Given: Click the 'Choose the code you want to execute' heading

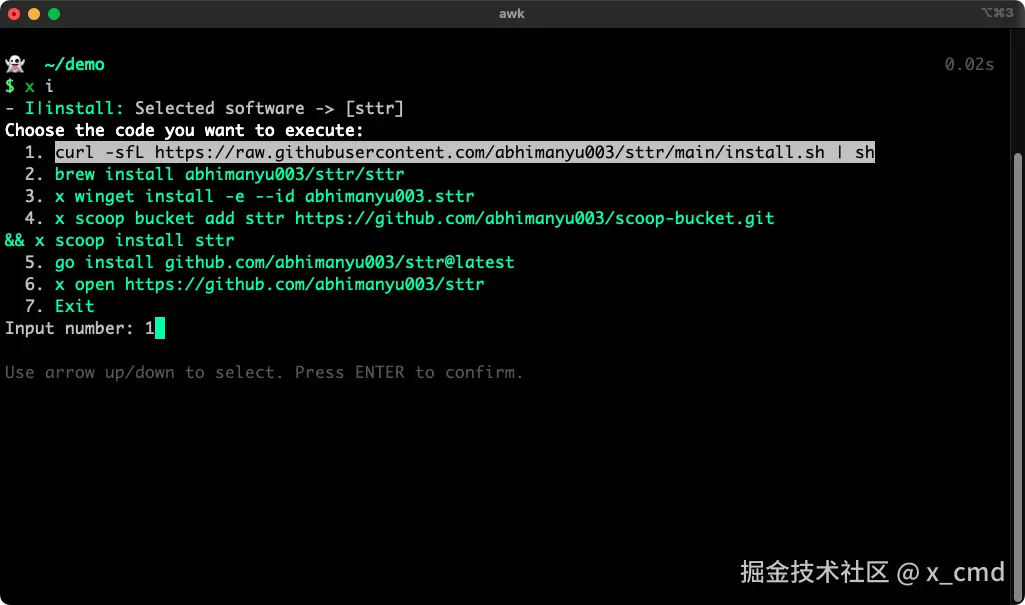Looking at the screenshot, I should (184, 130).
